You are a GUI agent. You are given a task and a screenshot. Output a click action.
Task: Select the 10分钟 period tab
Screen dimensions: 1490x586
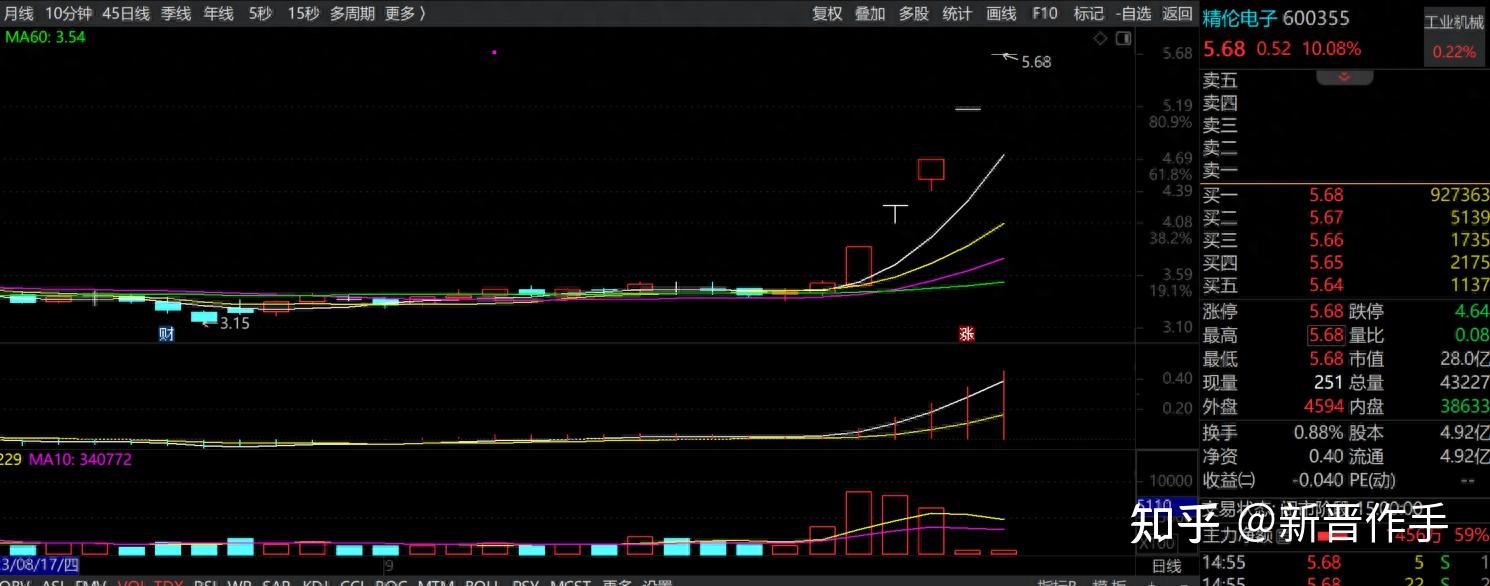(x=68, y=13)
